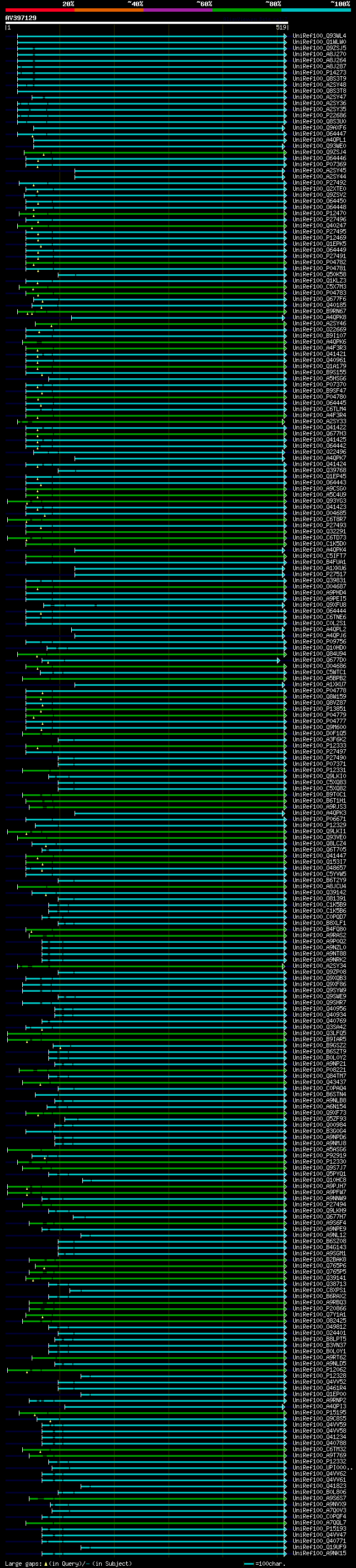Select hit label UniRef100_C6T8R7
This screenshot has height=1568, width=356.
[319, 519]
